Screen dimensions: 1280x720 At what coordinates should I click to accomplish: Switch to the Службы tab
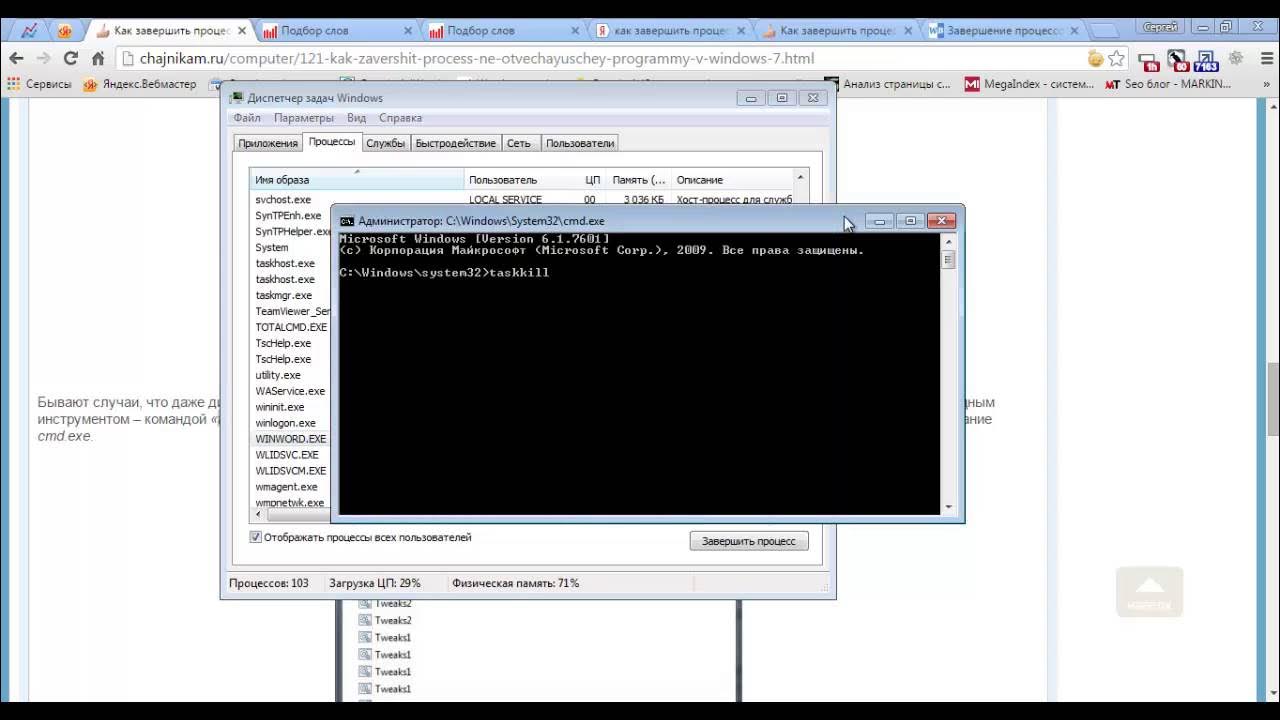point(385,143)
